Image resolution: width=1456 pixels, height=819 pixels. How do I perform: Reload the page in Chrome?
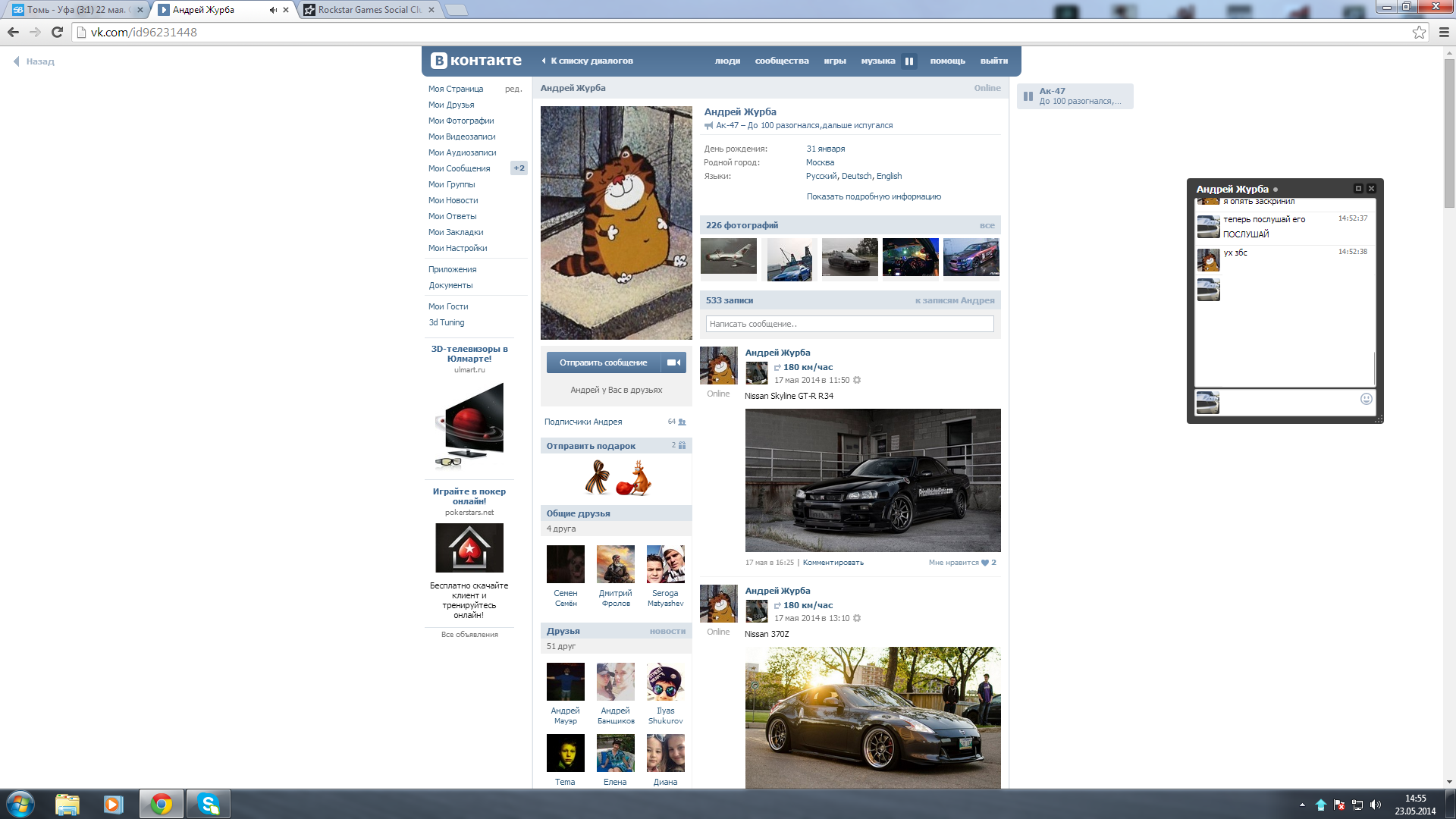(57, 32)
